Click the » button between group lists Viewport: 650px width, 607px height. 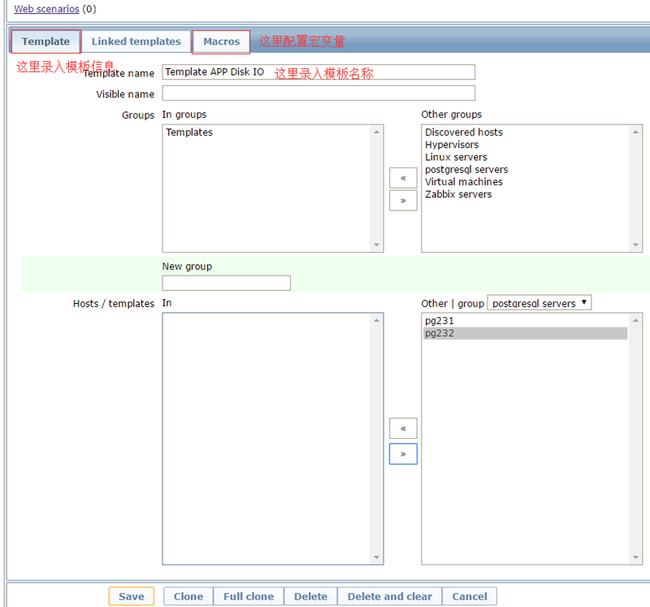403,200
